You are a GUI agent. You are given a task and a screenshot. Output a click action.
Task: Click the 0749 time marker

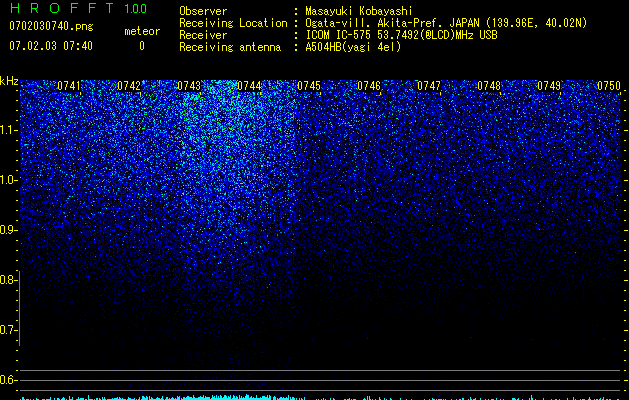[x=549, y=86]
